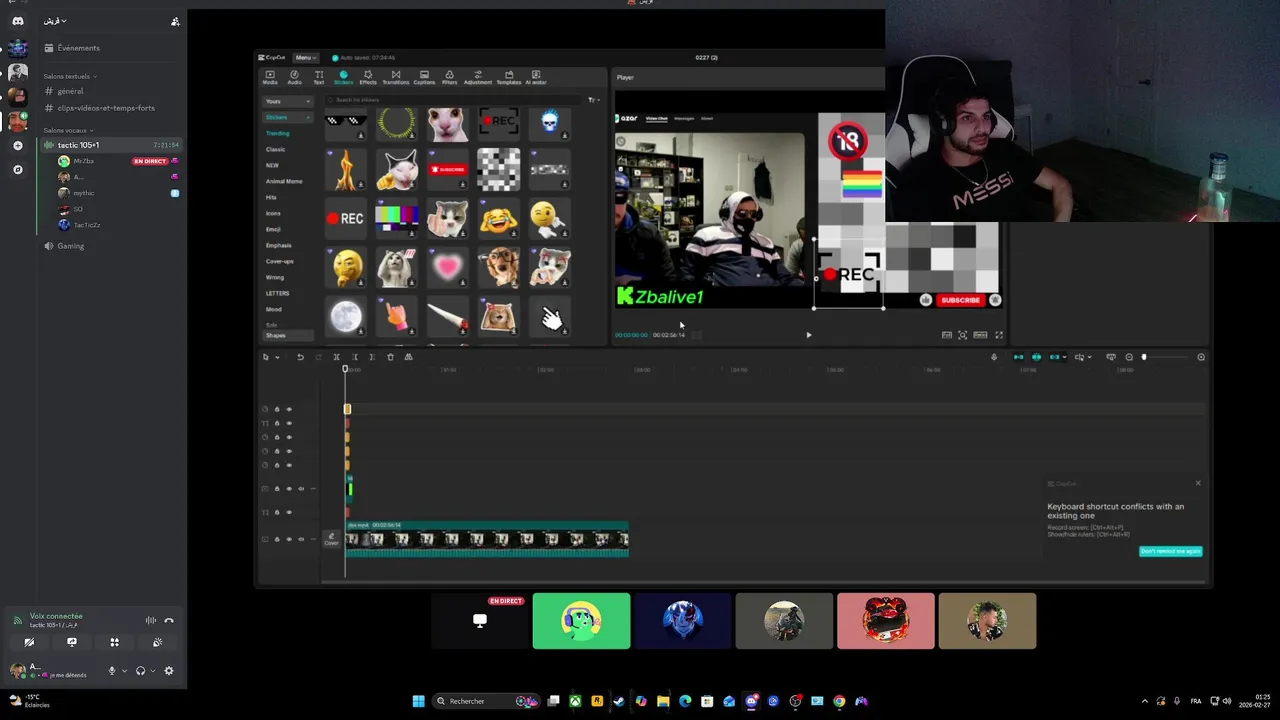Open Windows Start menu
Viewport: 1280px width, 720px height.
tap(418, 701)
